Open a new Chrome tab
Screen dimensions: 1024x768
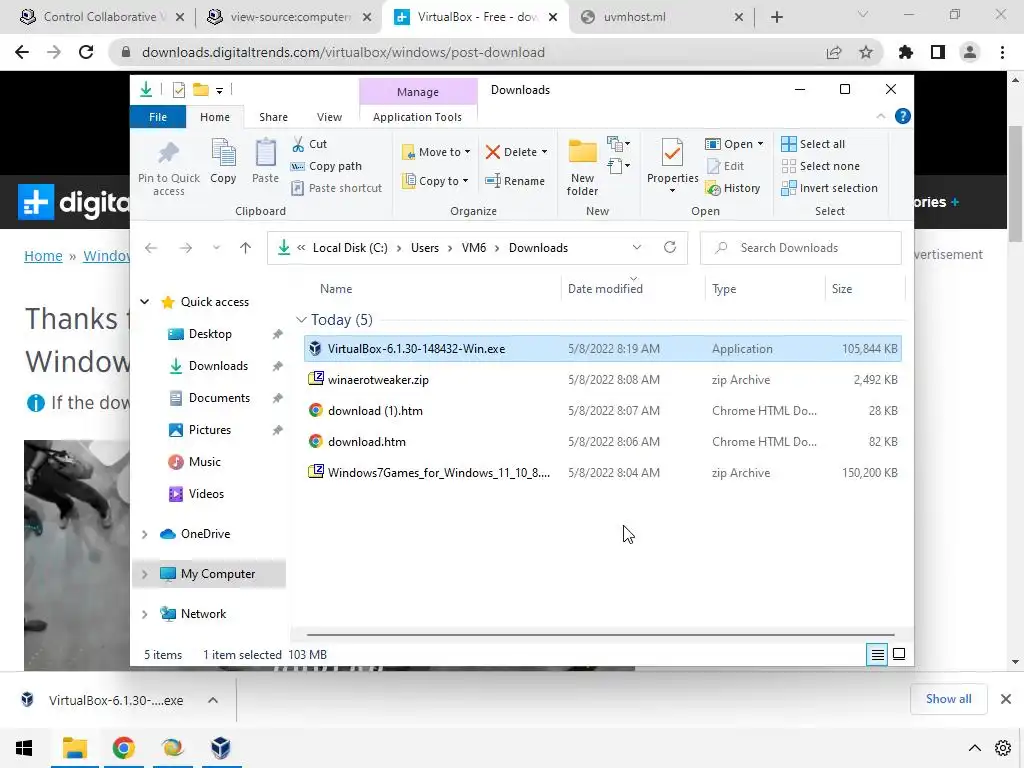776,17
